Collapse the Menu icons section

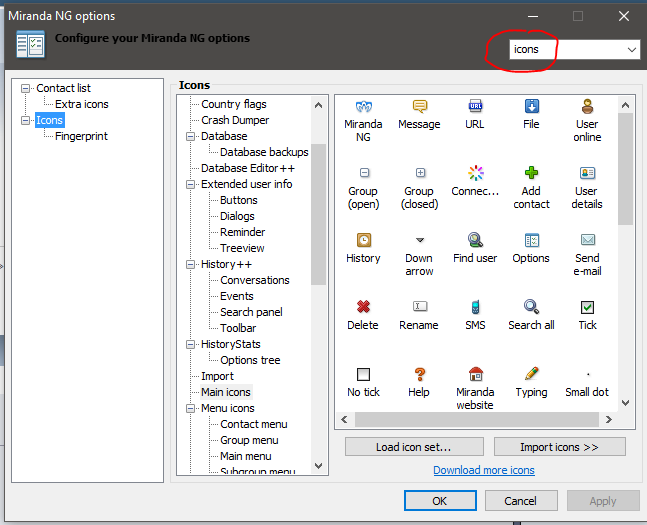click(190, 409)
